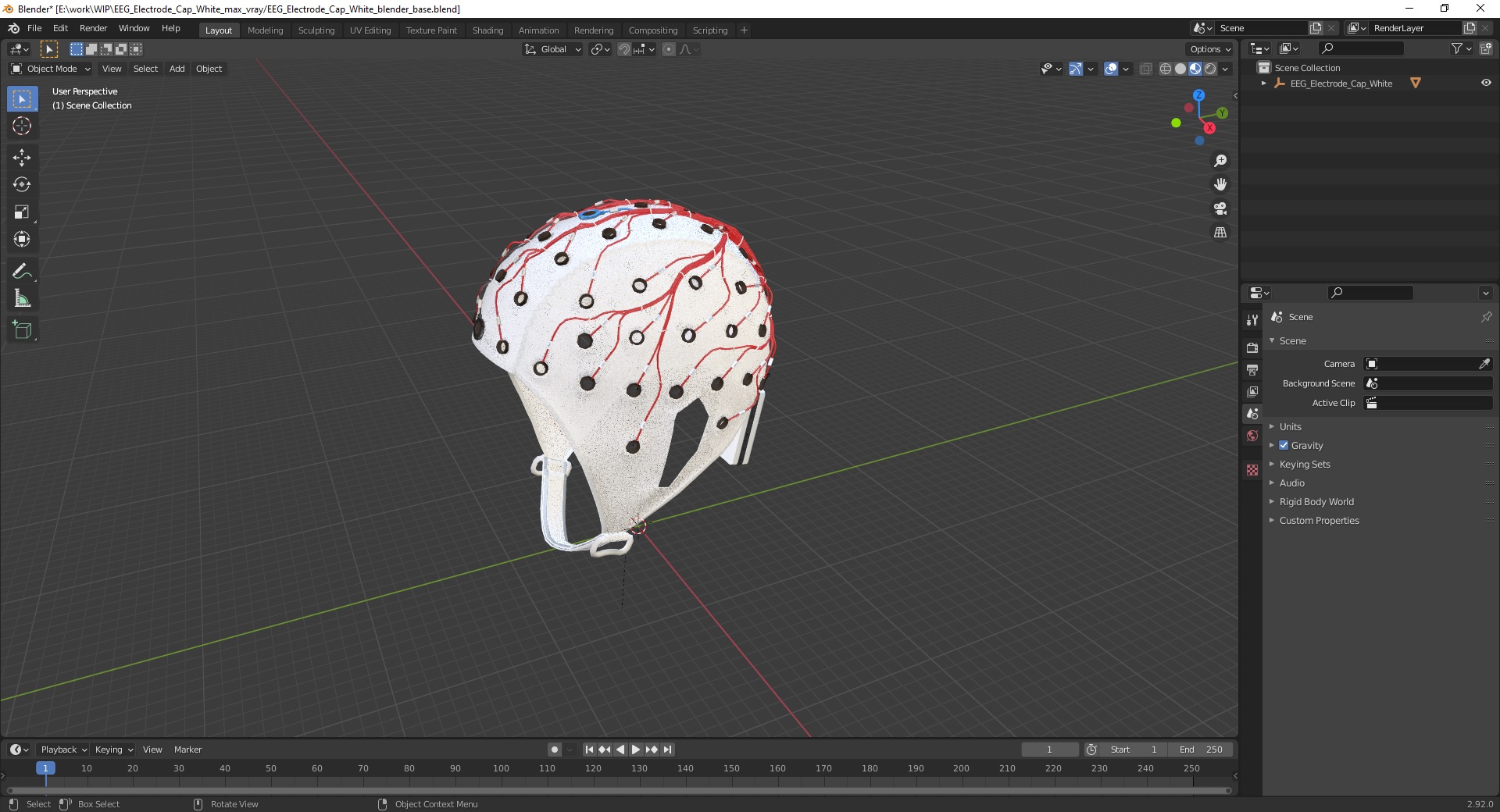Toggle viewport gizmos display
The width and height of the screenshot is (1500, 812).
[1076, 69]
